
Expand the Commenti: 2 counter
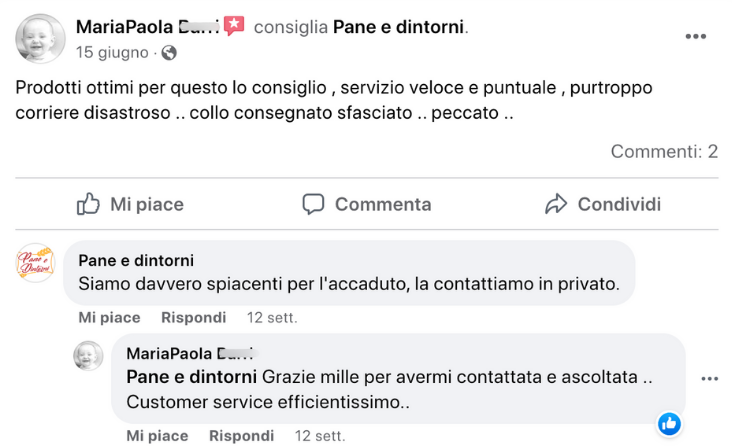coord(664,152)
